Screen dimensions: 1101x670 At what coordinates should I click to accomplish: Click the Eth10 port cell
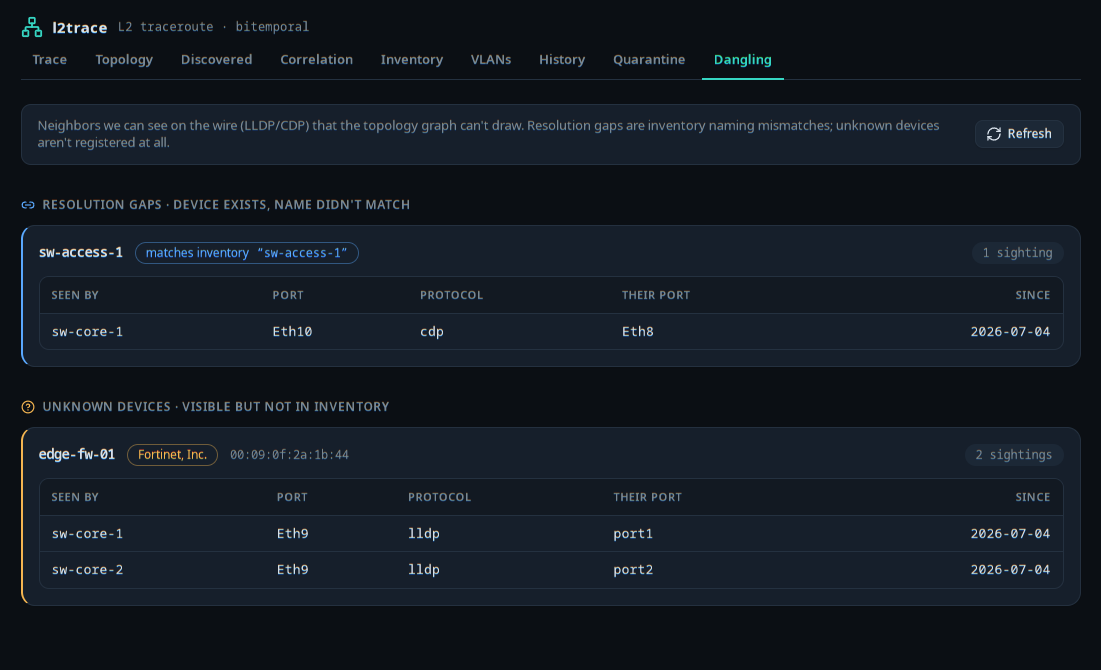[x=292, y=331]
